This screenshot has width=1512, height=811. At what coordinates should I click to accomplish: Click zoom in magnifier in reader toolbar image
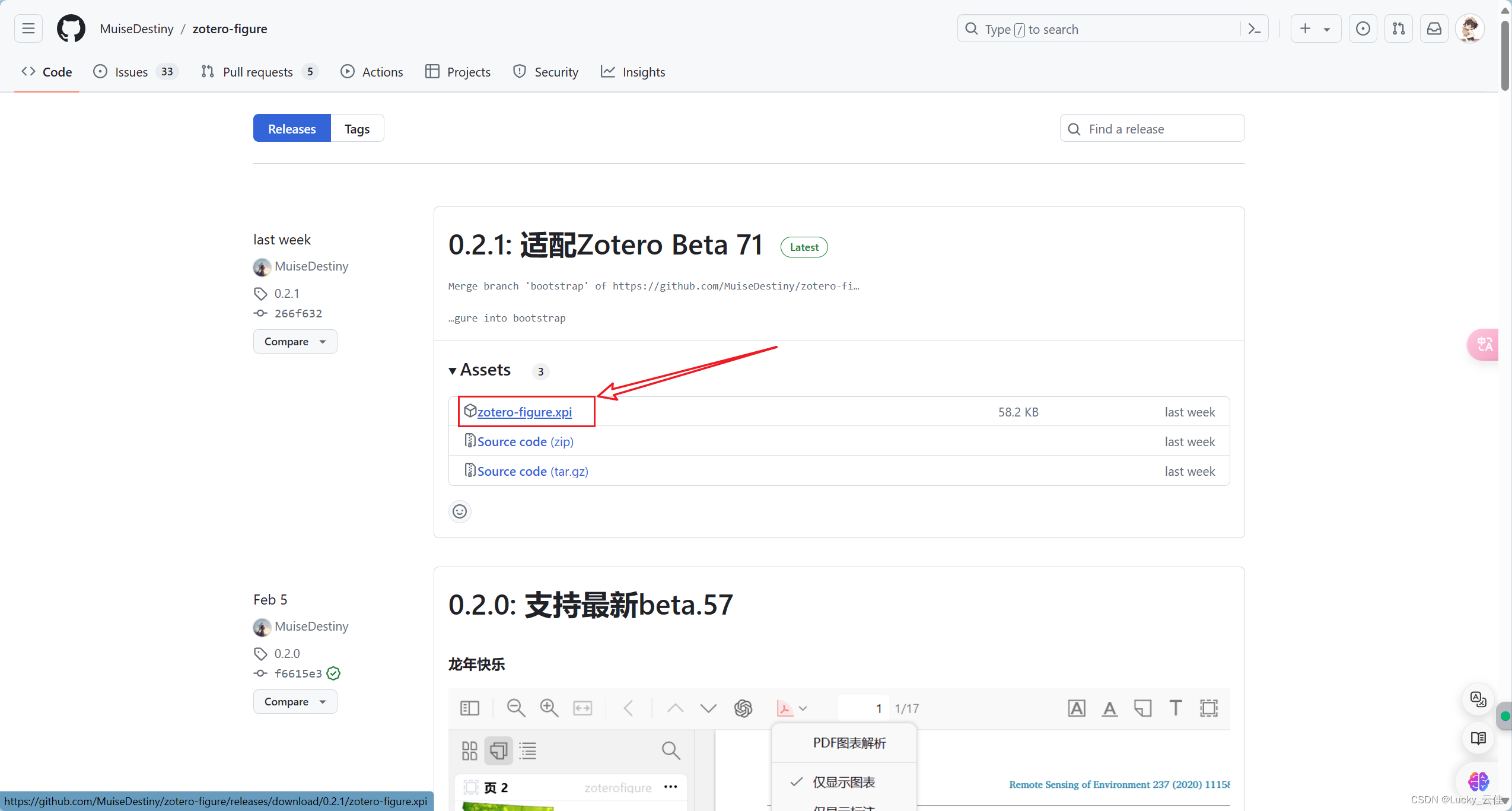(549, 708)
